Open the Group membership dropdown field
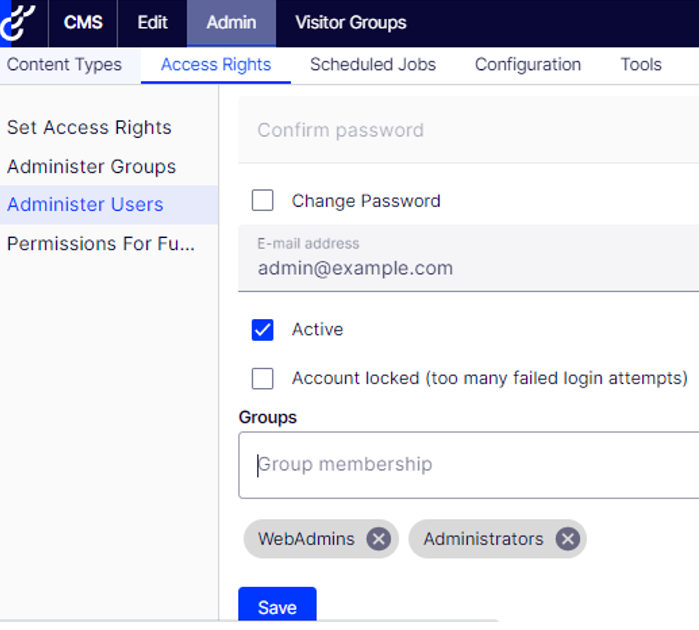Screen dimensions: 699x630 pyautogui.click(x=468, y=465)
